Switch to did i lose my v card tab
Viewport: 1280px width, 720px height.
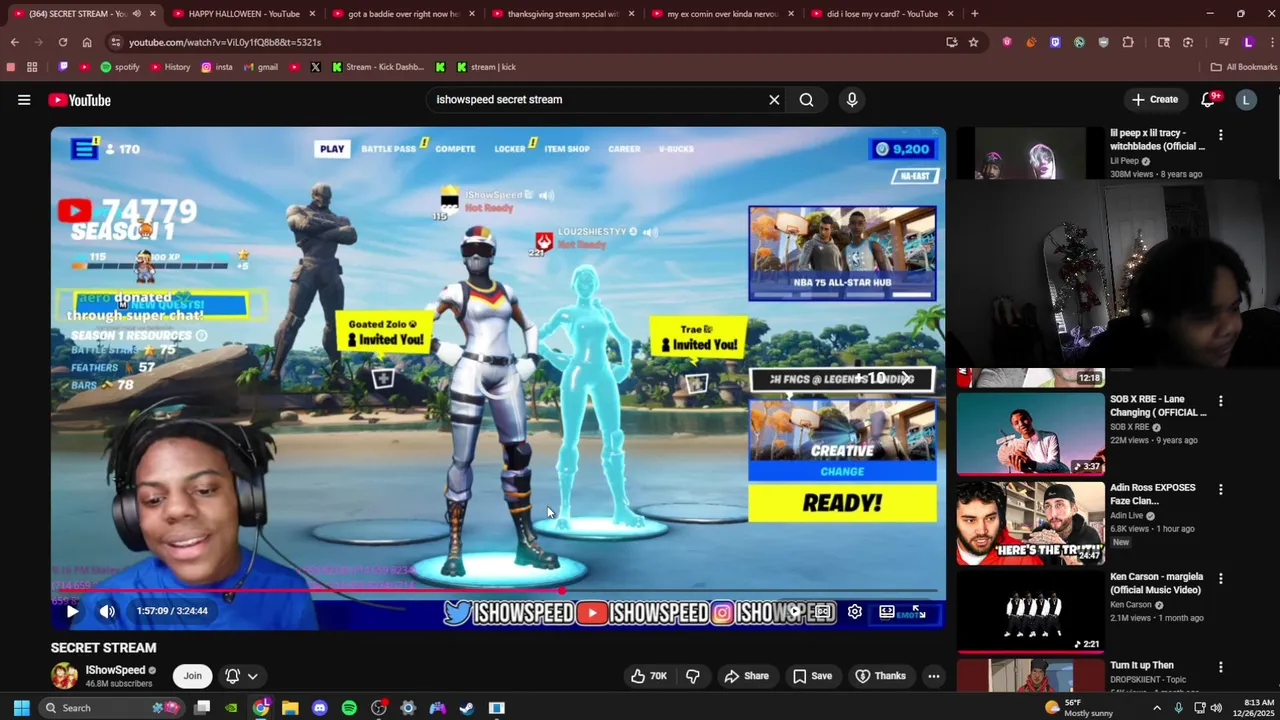[x=881, y=14]
